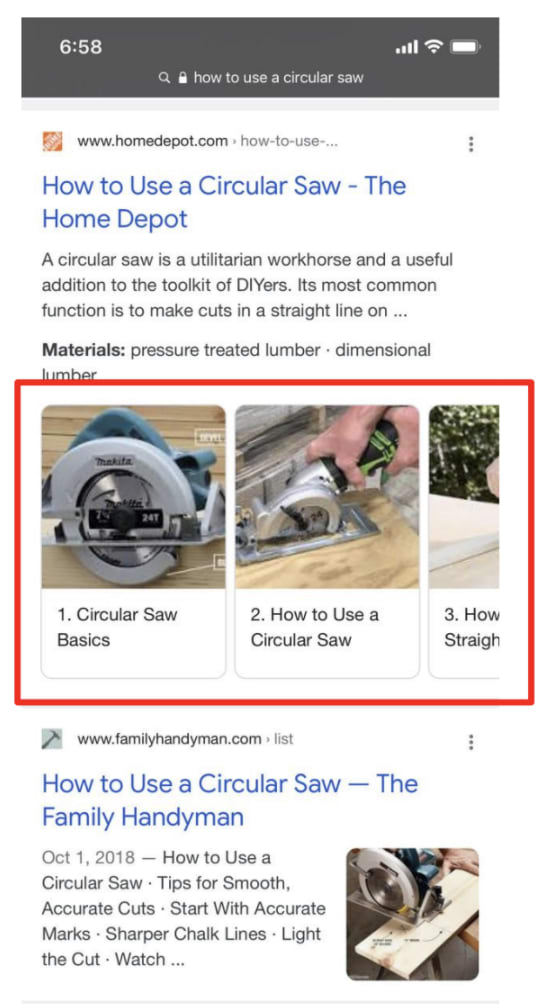Tap the Home Depot favicon icon

point(52,142)
